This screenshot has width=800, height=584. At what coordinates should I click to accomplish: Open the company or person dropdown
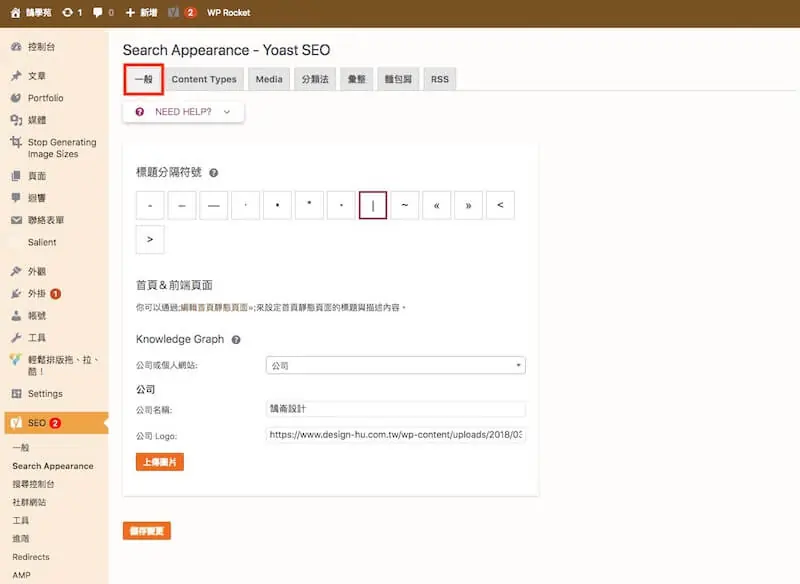coord(396,365)
